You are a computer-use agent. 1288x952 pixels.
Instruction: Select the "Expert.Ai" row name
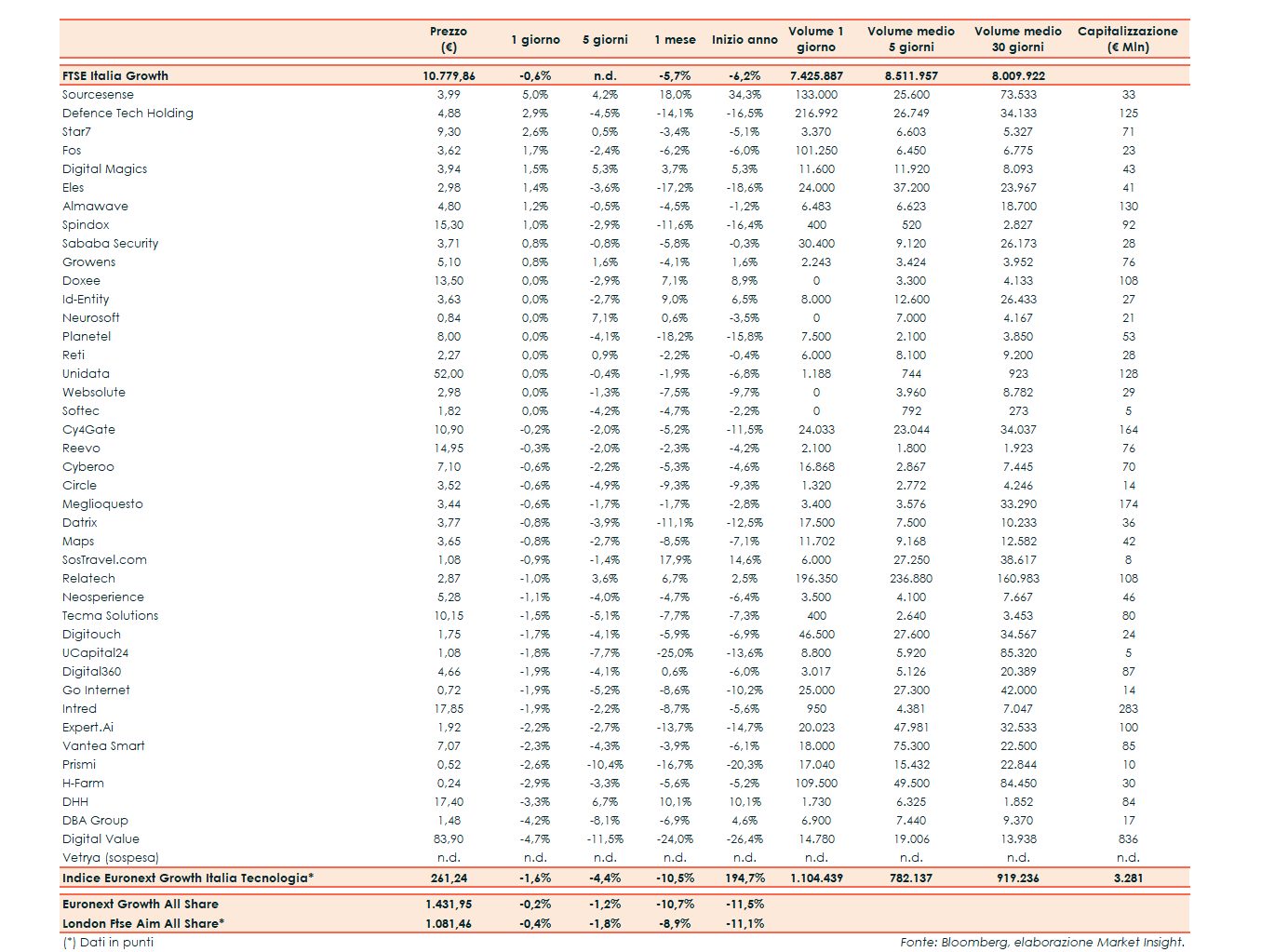[87, 727]
